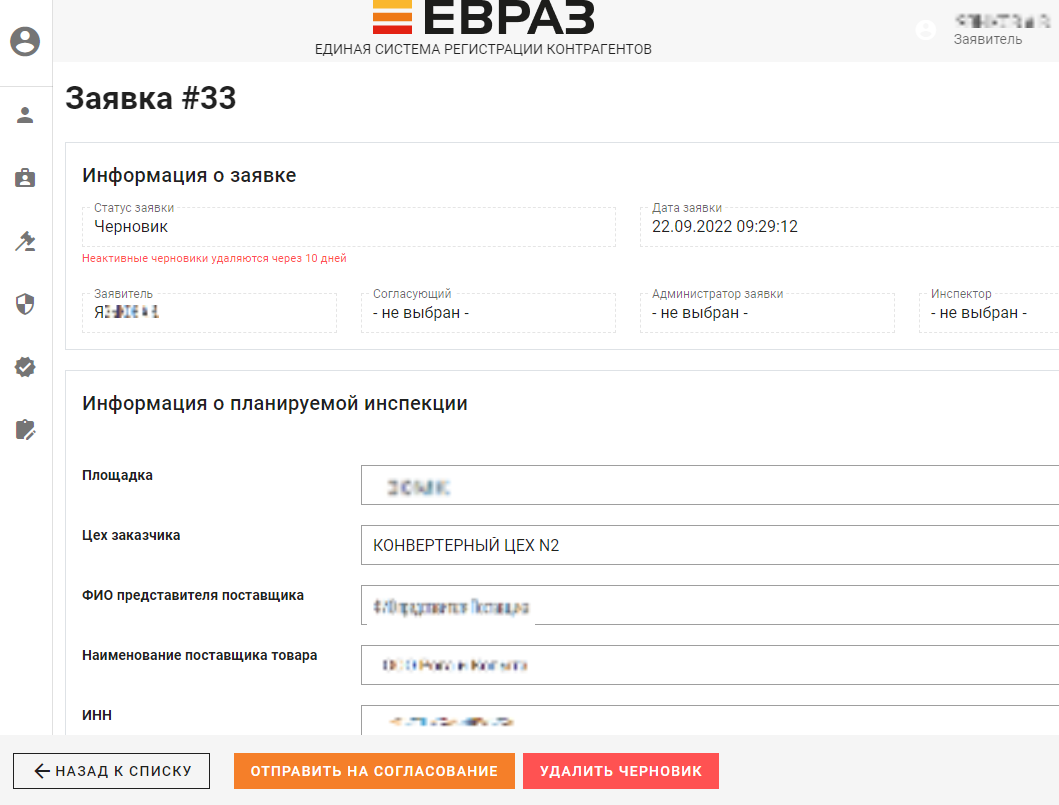Click the Администратор заявки field

(766, 313)
